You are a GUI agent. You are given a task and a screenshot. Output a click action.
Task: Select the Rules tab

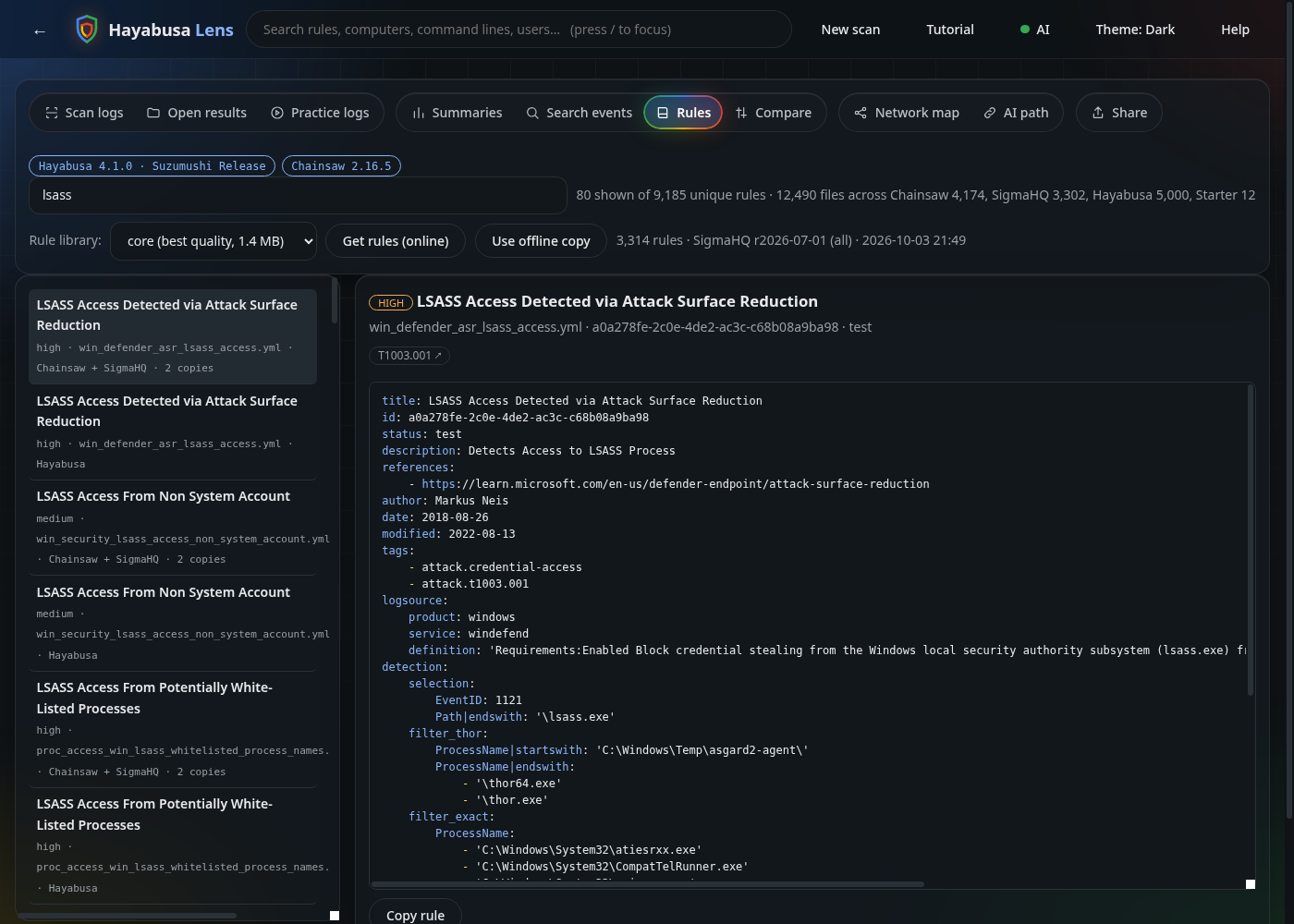click(683, 113)
